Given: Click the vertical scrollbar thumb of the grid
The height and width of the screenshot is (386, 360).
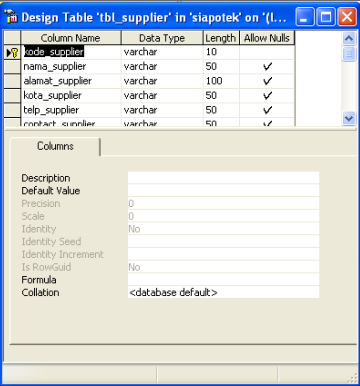Looking at the screenshot, I should coord(349,54).
